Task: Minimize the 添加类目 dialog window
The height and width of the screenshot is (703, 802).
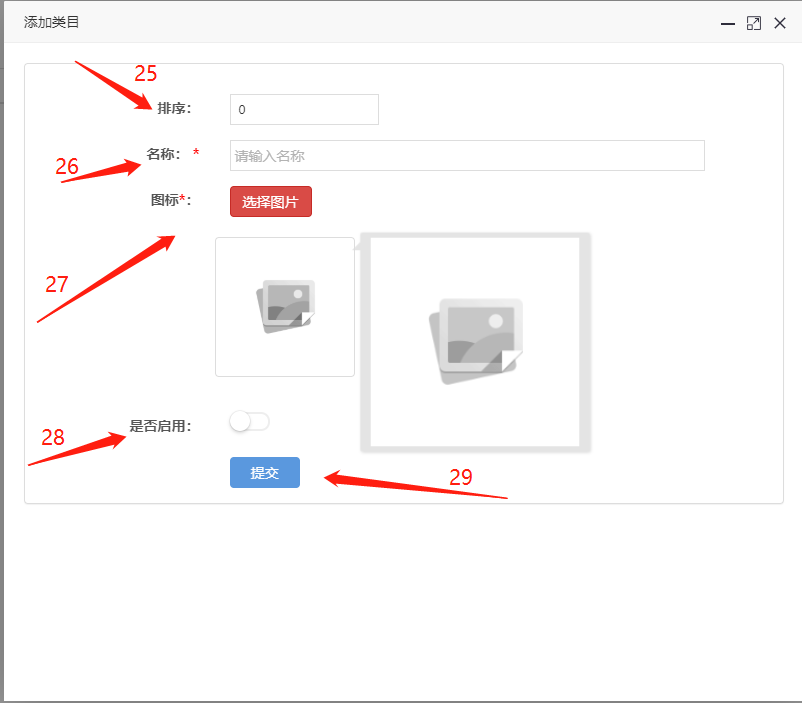Action: tap(728, 23)
